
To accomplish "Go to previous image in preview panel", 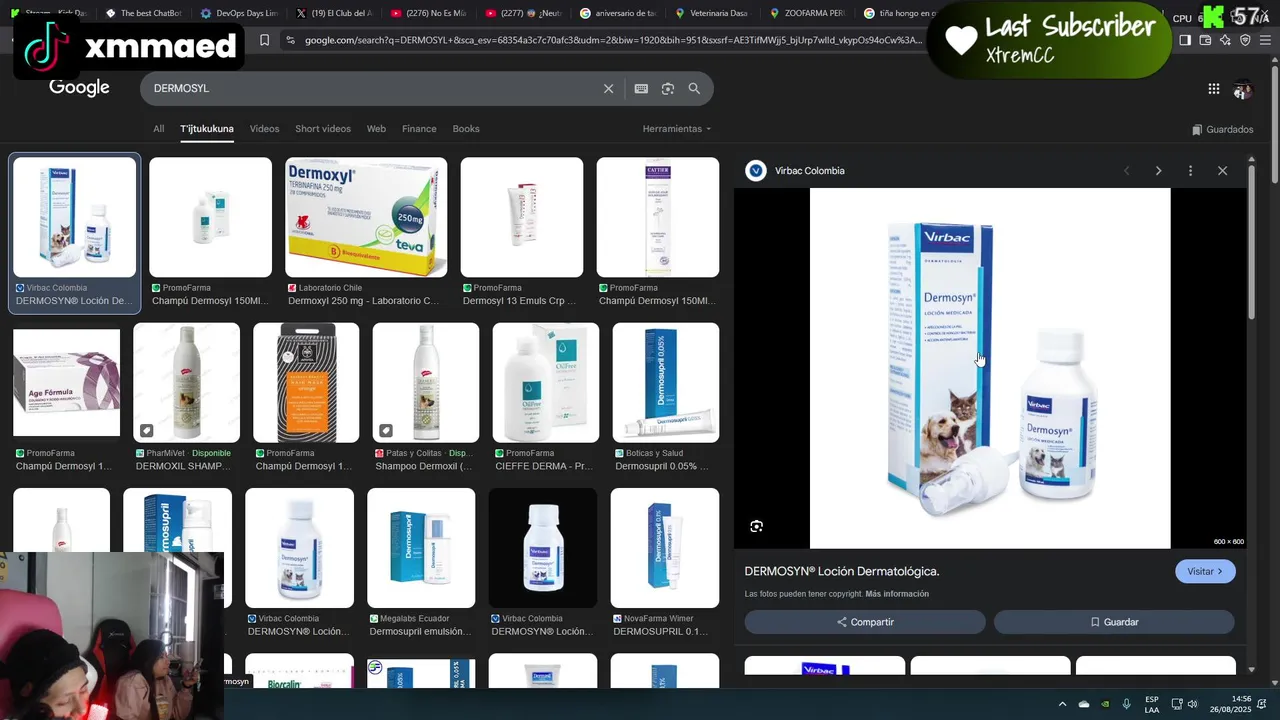I will [x=1126, y=171].
